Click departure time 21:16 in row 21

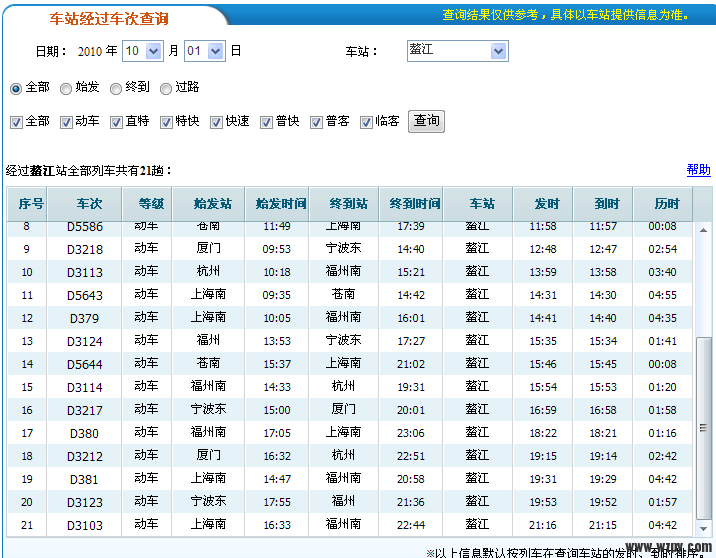tap(542, 525)
